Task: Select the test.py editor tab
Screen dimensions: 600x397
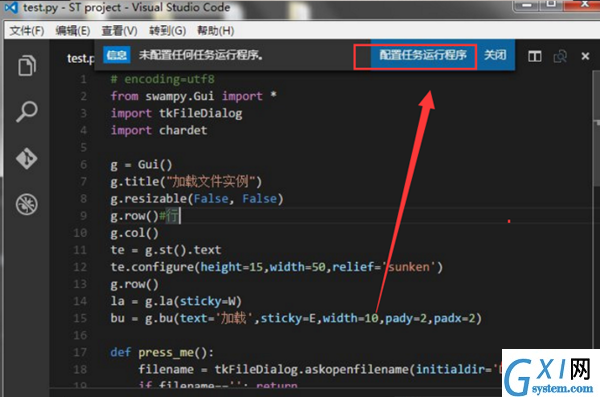Action: tap(80, 58)
